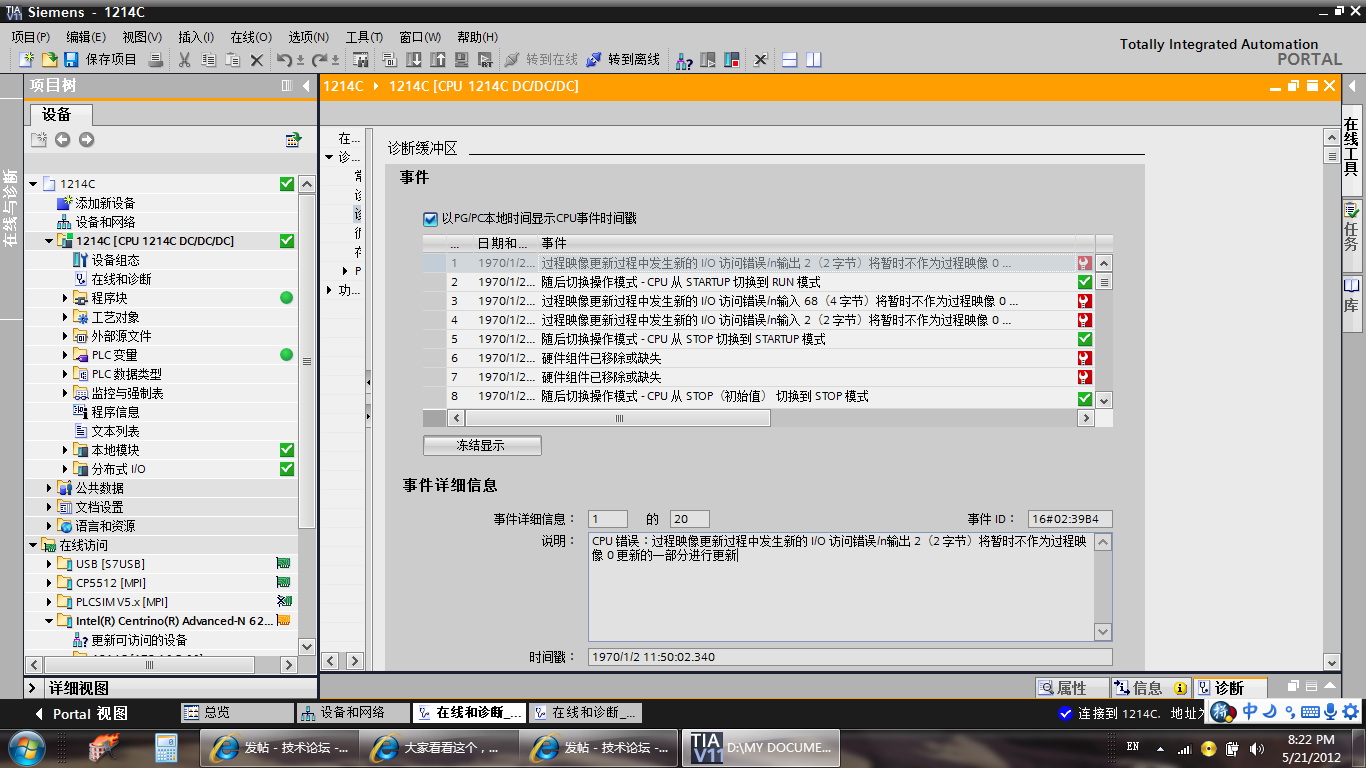Click the Cut scissors icon
Viewport: 1366px width, 768px height.
pyautogui.click(x=185, y=60)
